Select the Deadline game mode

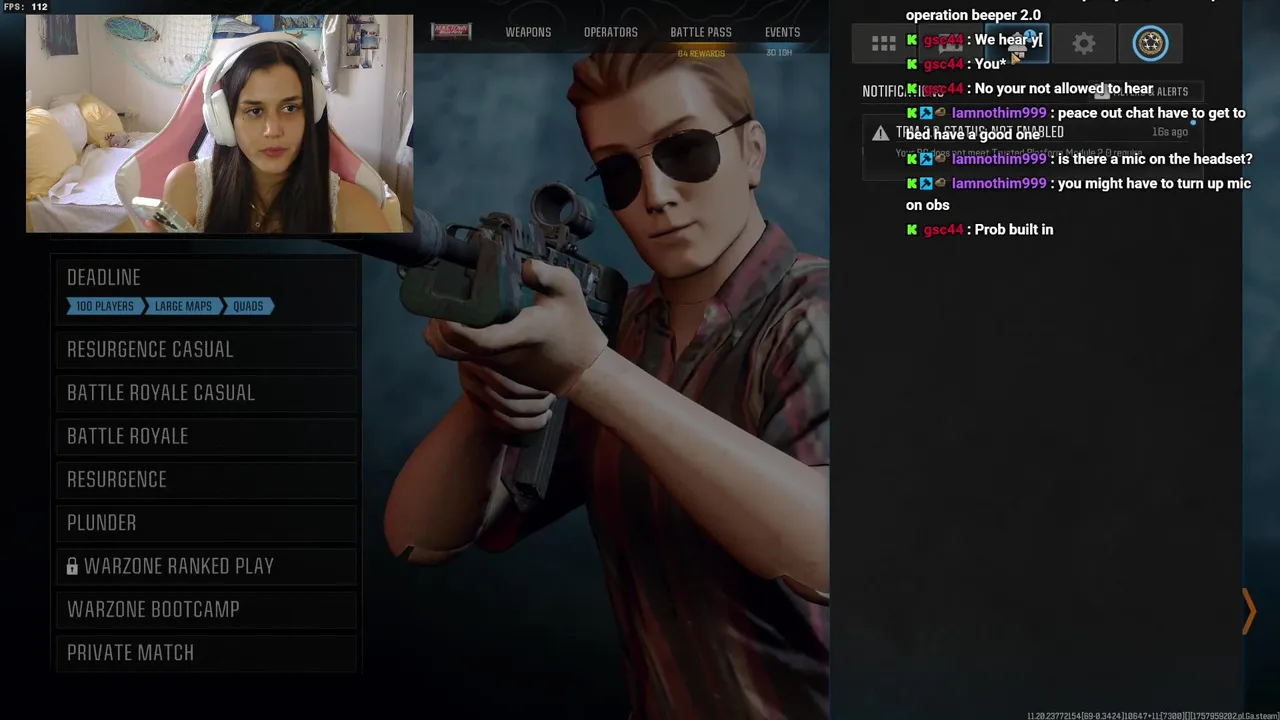(207, 291)
